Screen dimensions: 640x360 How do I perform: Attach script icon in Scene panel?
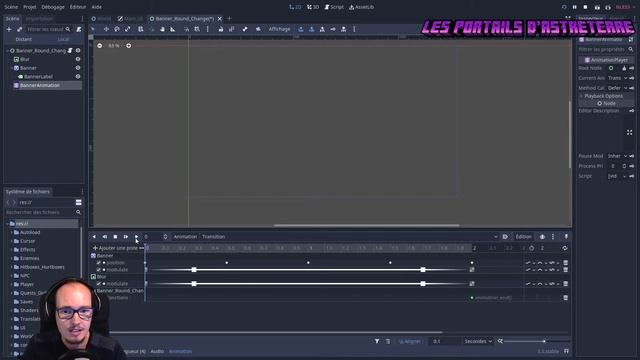coord(79,29)
